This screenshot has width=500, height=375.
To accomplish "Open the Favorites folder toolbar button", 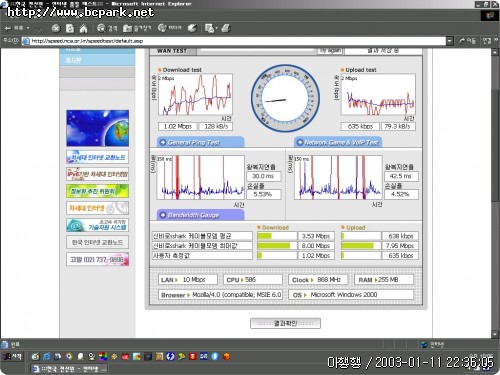I will (x=137, y=28).
